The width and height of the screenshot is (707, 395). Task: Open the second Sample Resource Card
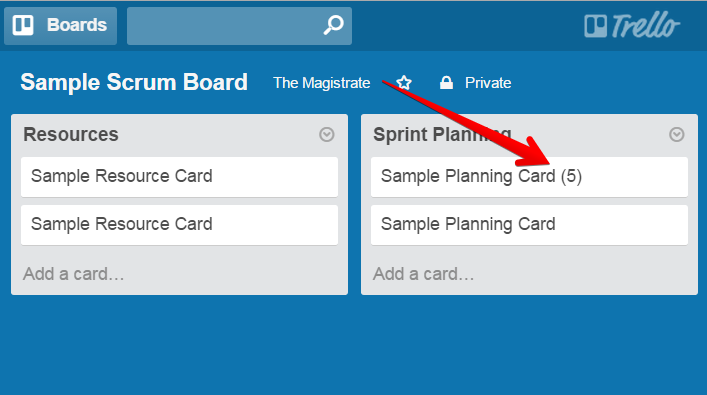(x=179, y=225)
